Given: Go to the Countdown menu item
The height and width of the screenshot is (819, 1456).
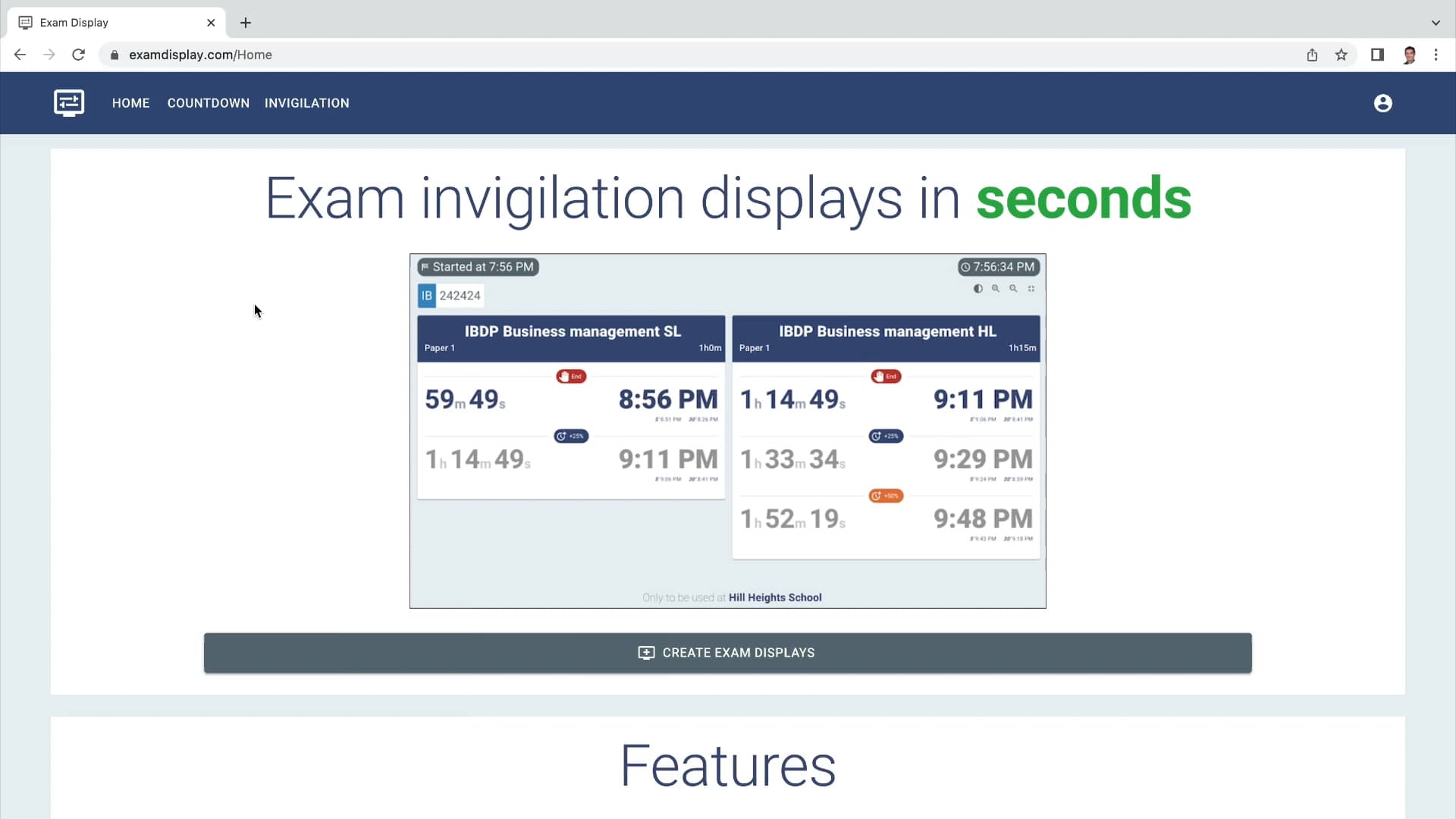Looking at the screenshot, I should [x=208, y=103].
